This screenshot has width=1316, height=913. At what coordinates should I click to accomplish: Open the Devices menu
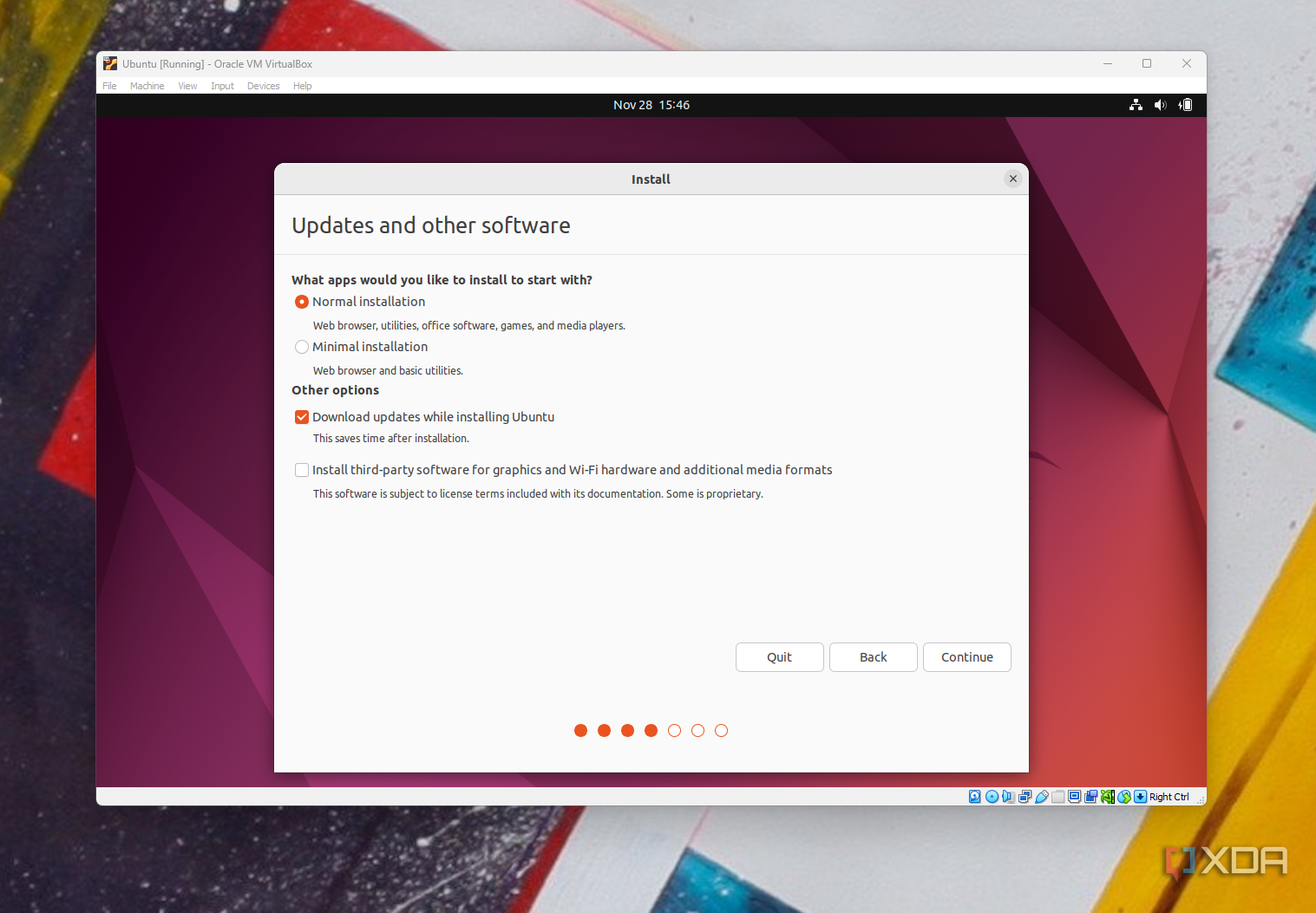[263, 86]
